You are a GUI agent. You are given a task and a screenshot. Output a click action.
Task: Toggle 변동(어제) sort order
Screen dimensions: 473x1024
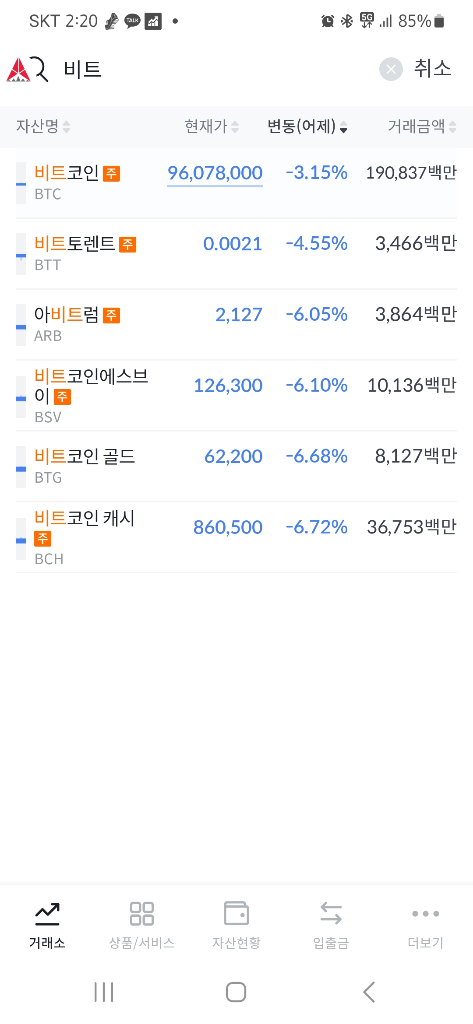coord(307,127)
